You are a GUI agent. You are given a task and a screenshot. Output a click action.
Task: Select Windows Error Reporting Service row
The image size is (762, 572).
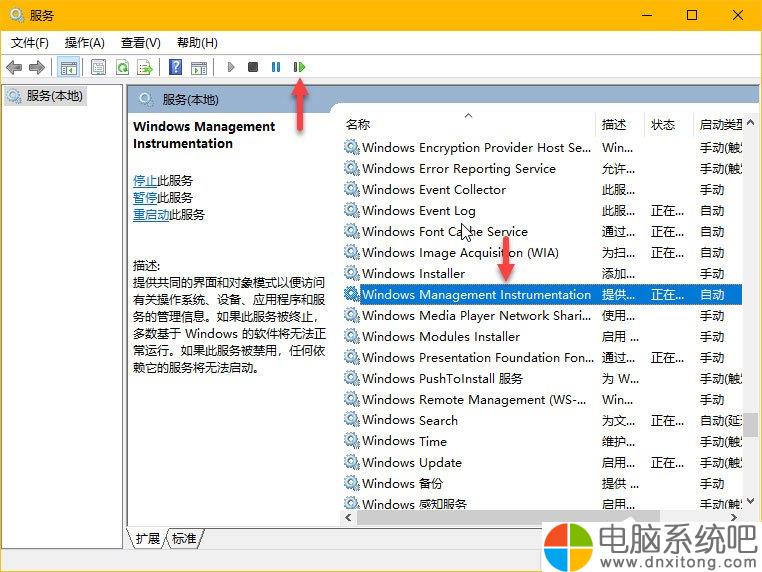[x=542, y=169]
